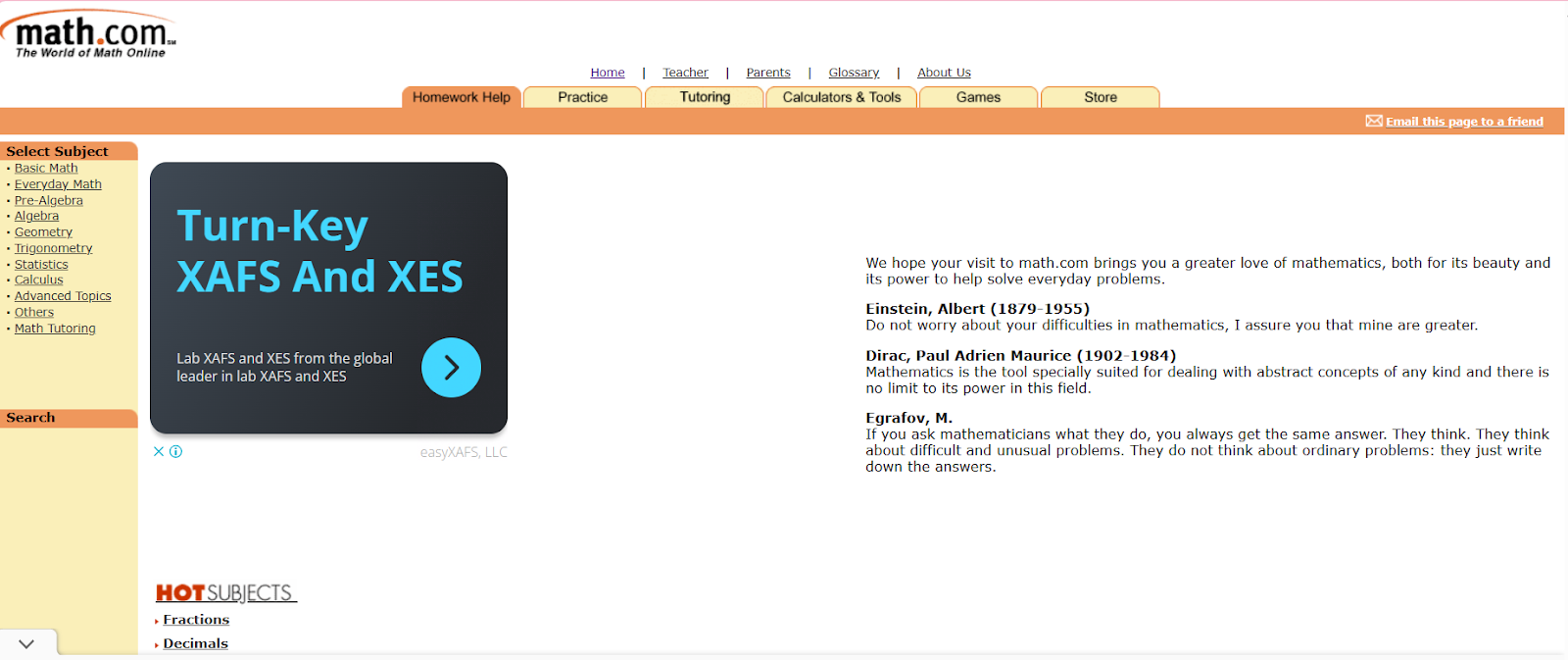Image resolution: width=1568 pixels, height=660 pixels.
Task: Click the Hot Subjects heading
Action: [226, 593]
